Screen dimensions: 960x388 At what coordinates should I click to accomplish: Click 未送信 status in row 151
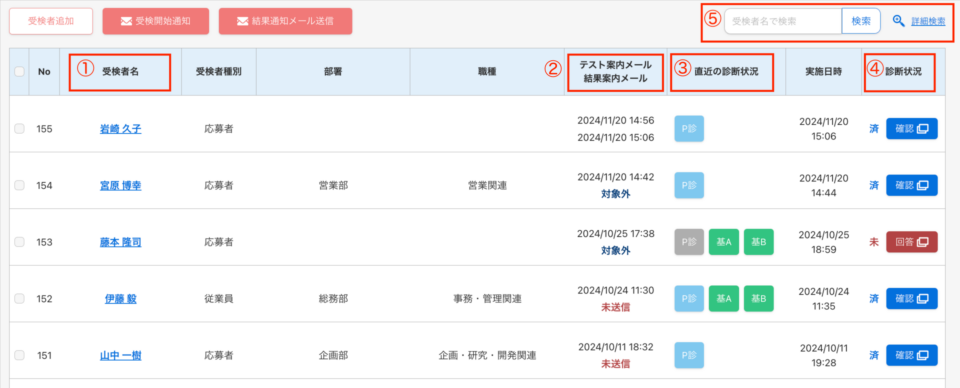(615, 364)
